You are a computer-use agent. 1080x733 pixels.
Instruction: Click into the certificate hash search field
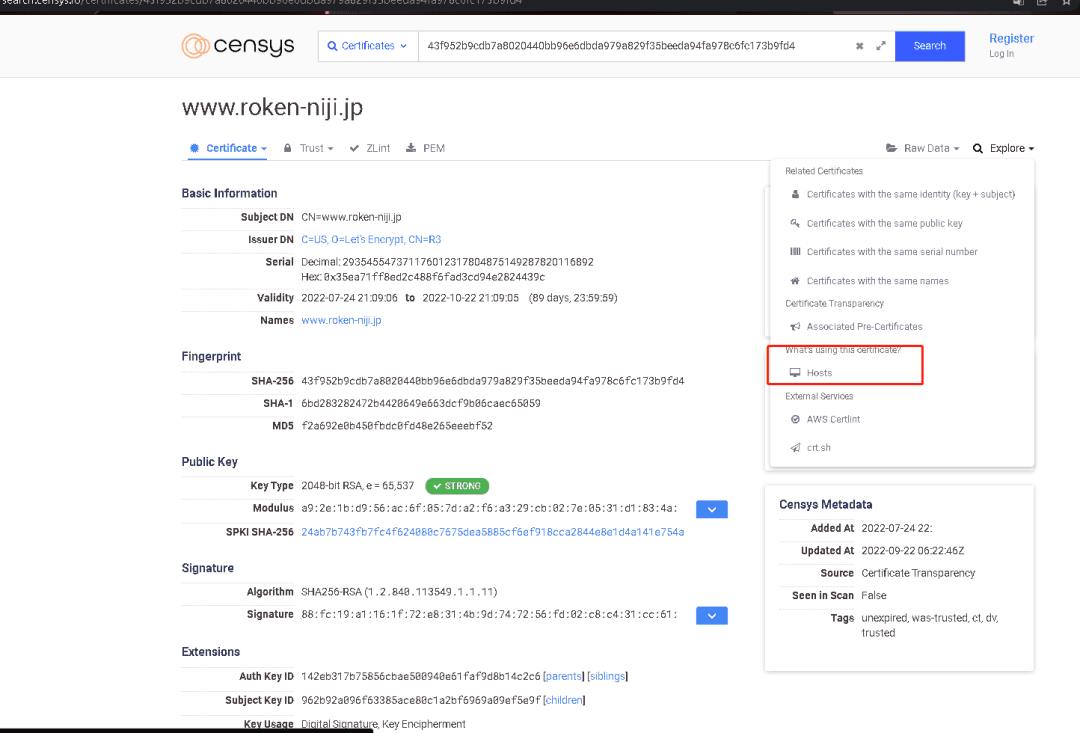click(x=634, y=46)
